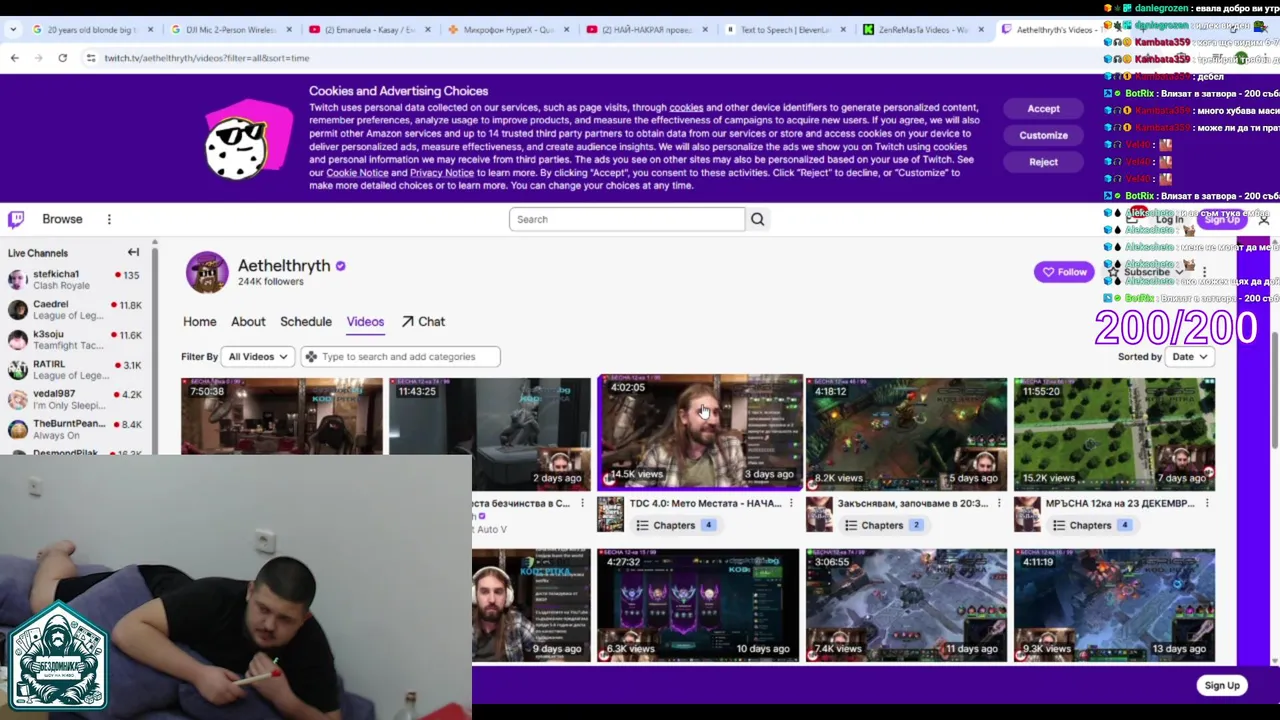1280x720 pixels.
Task: Open site information icon in address bar
Action: (91, 58)
